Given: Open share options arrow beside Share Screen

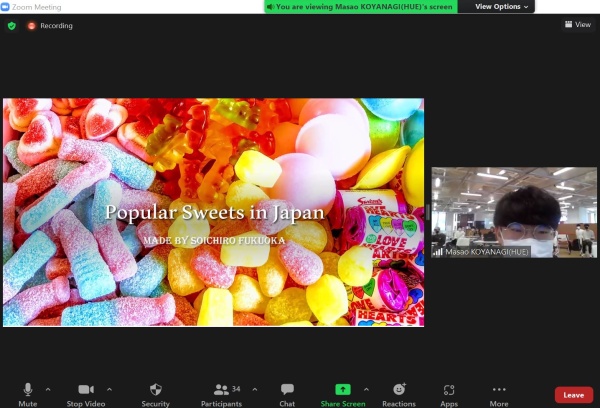Looking at the screenshot, I should click(x=366, y=389).
